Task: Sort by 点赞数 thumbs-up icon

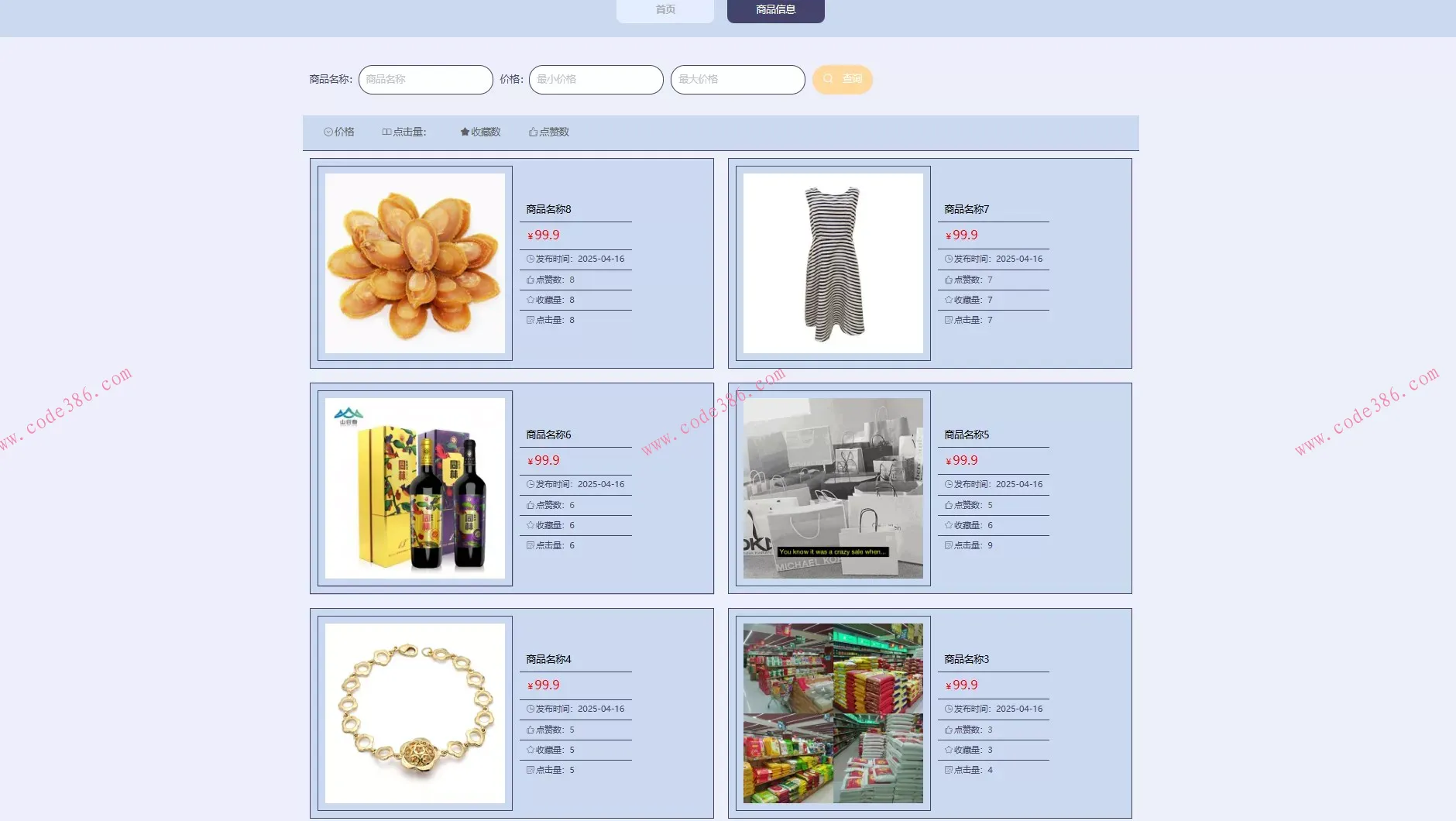Action: [533, 132]
